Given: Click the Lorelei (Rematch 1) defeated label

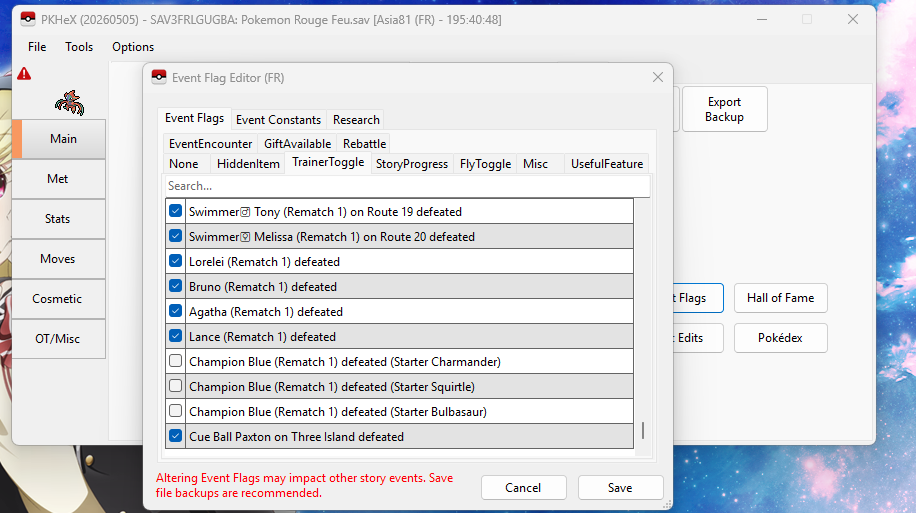Looking at the screenshot, I should pos(264,262).
